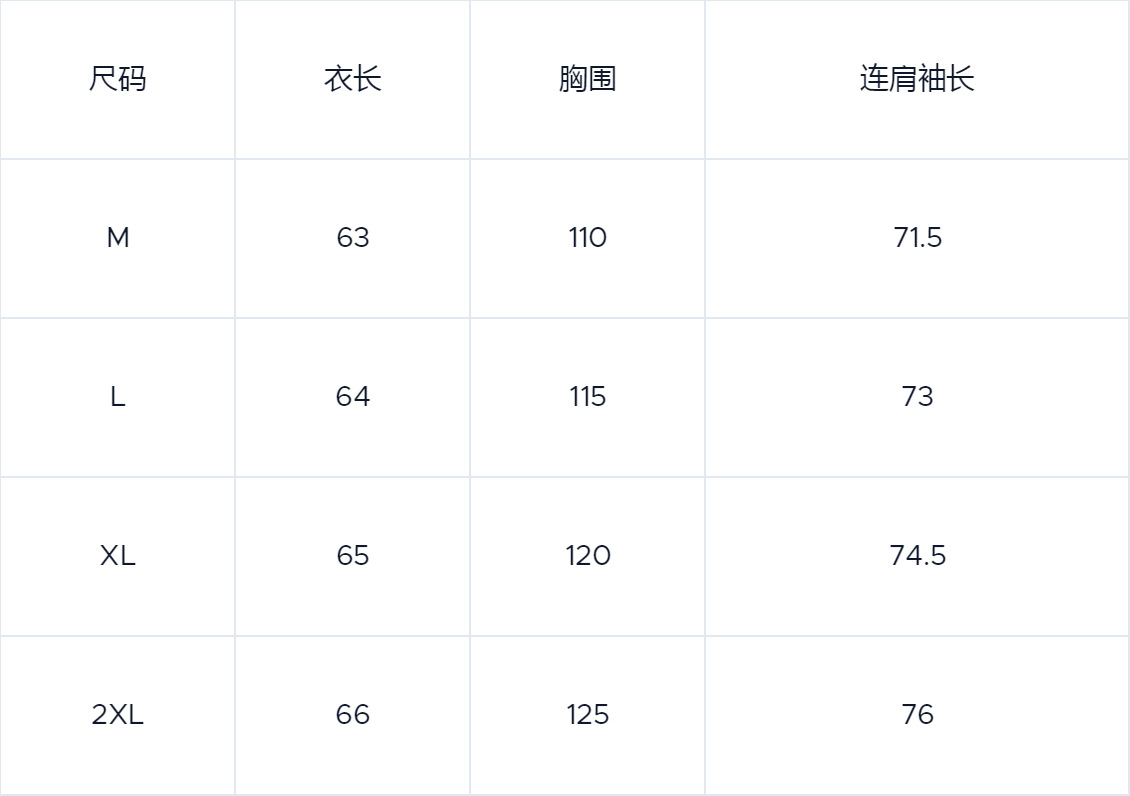The image size is (1130, 796).
Task: Select the 73 sleeve value
Action: (917, 398)
